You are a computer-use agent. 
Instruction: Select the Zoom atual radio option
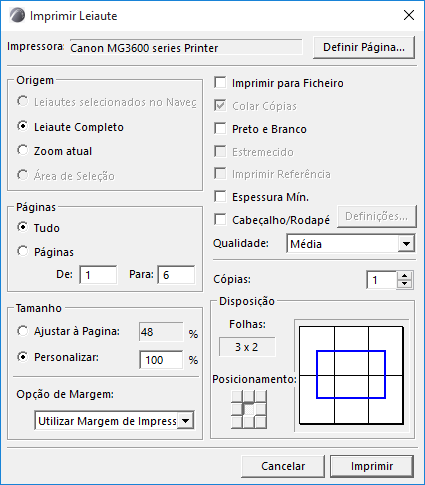[54, 151]
